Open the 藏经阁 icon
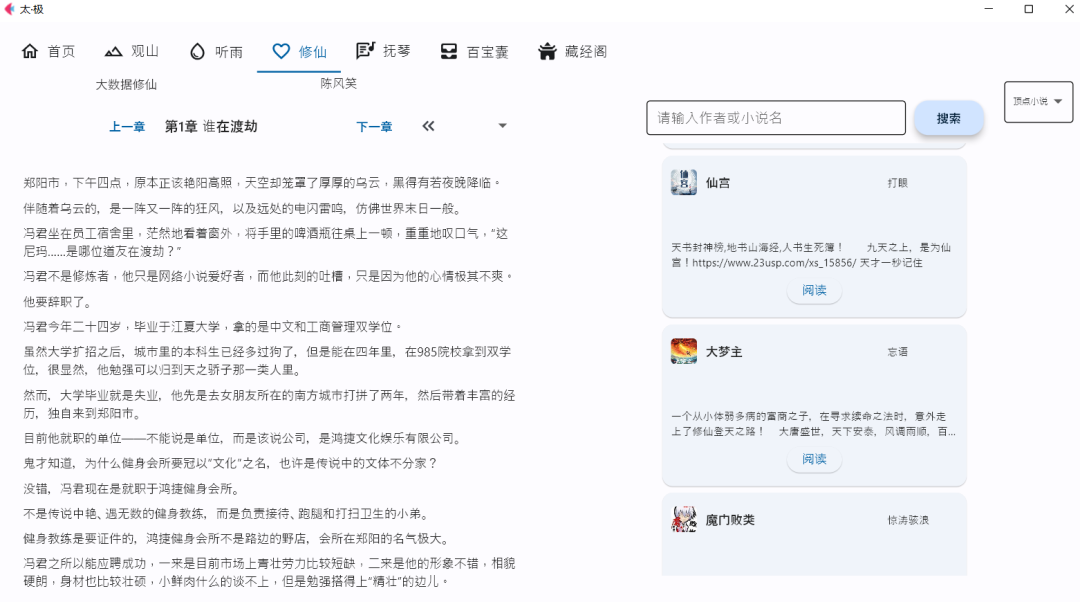The image size is (1080, 602). pos(546,50)
